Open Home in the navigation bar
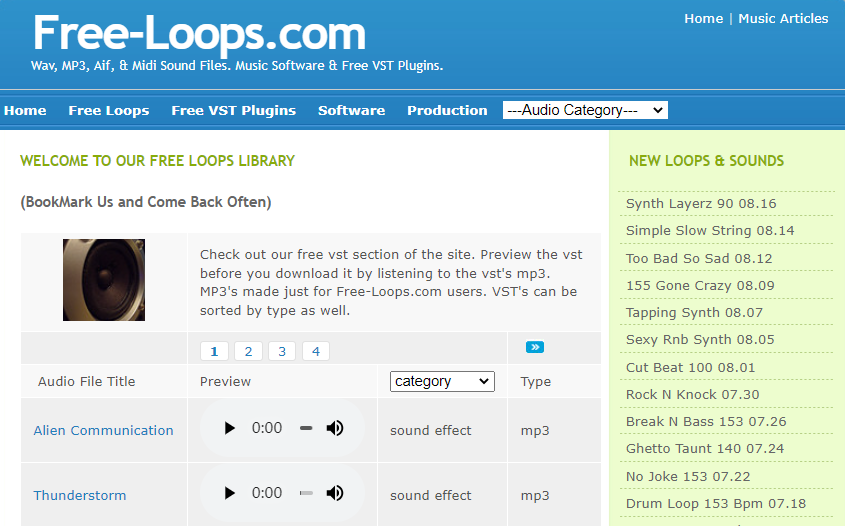Image resolution: width=845 pixels, height=526 pixels. 25,110
